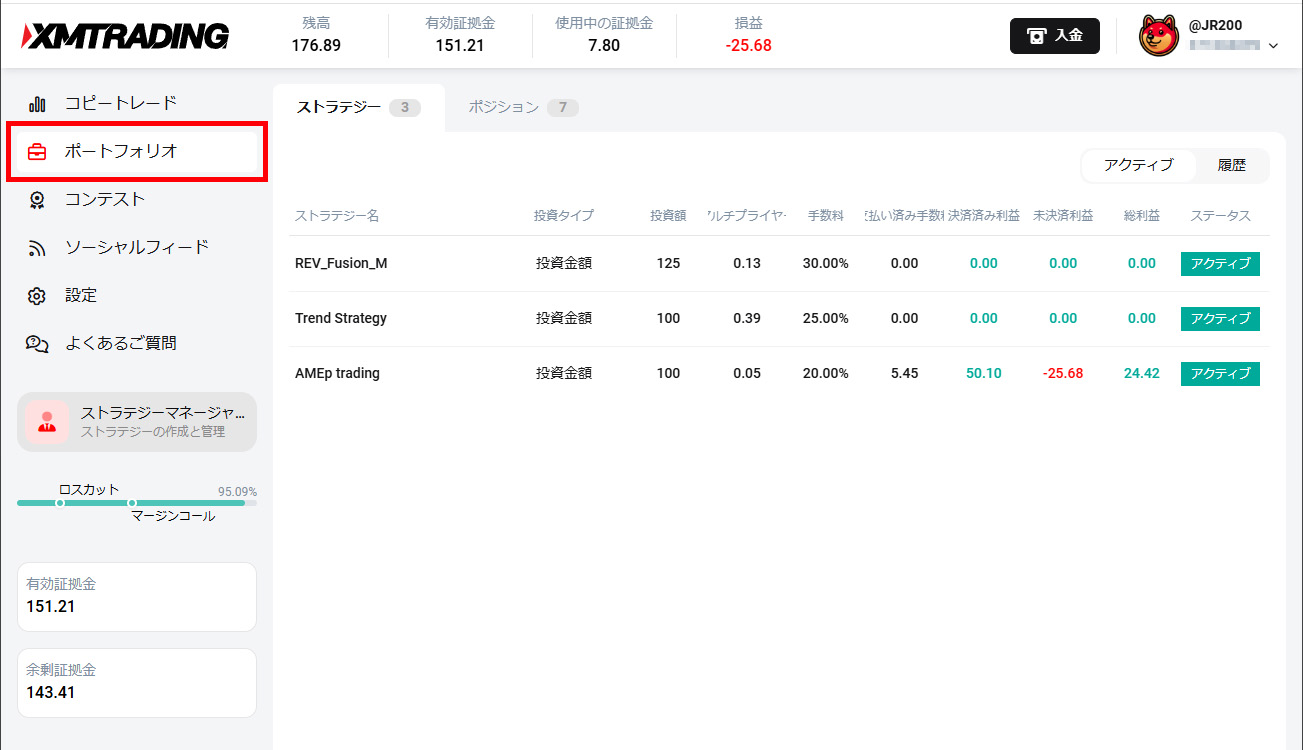Click the portfolio briefcase icon
This screenshot has height=750, width=1303.
(x=37, y=152)
